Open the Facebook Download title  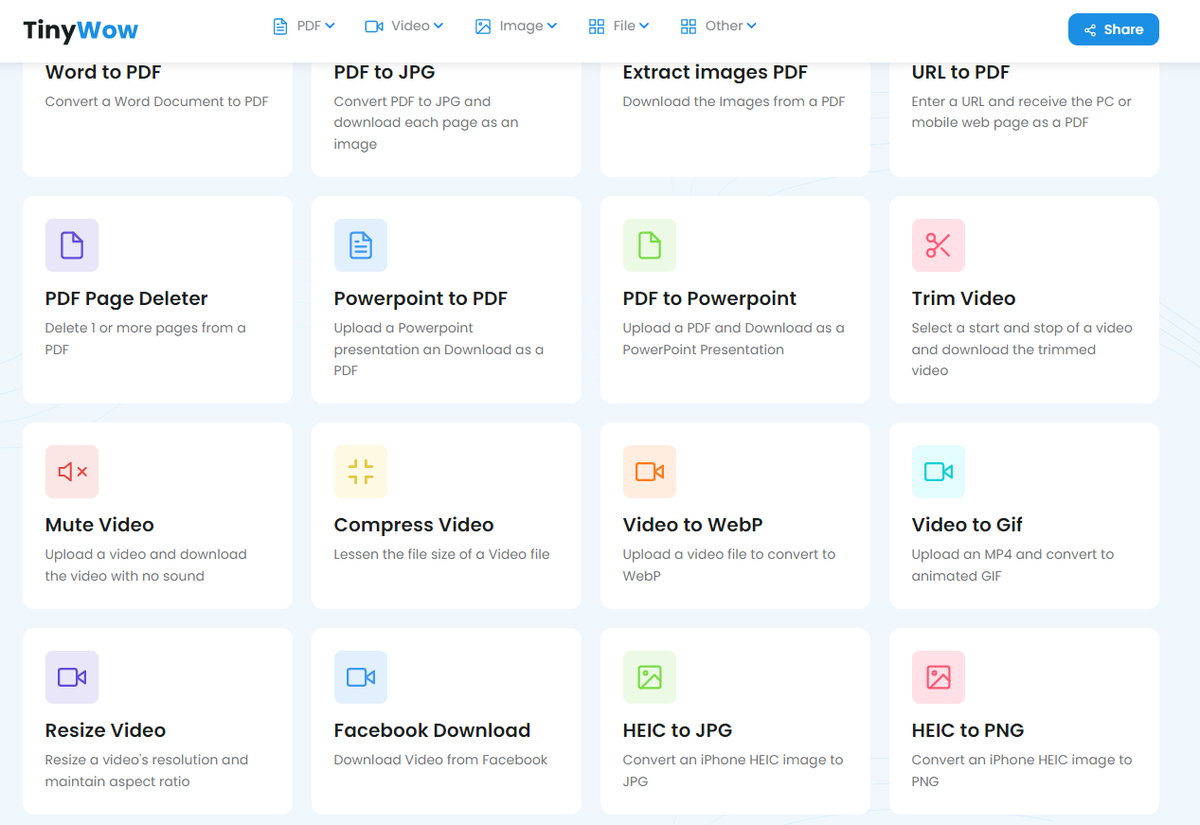[x=432, y=730]
